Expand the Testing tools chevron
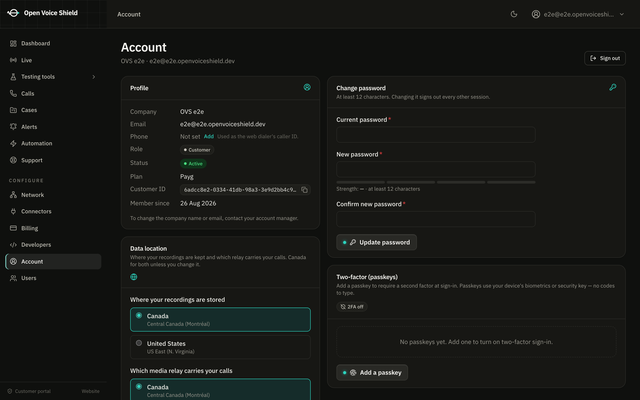The image size is (640, 400). tap(93, 77)
